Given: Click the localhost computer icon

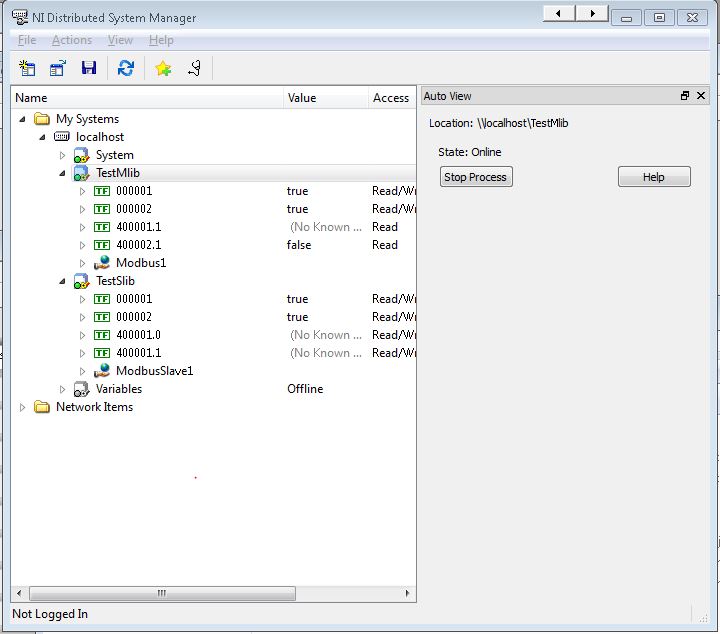Looking at the screenshot, I should 62,136.
